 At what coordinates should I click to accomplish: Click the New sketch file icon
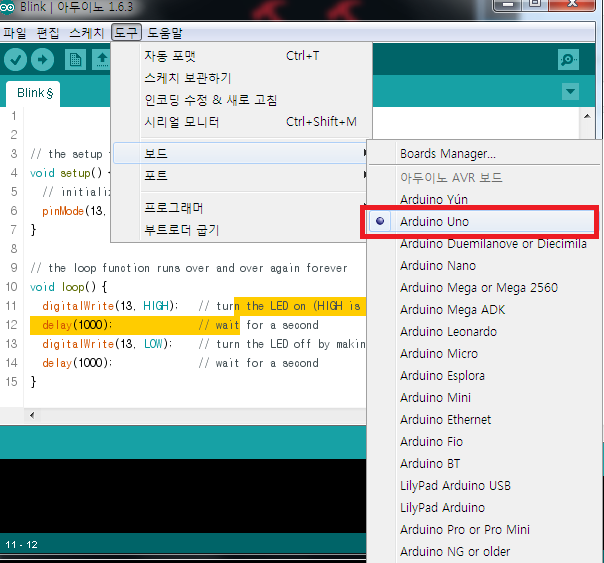75,60
